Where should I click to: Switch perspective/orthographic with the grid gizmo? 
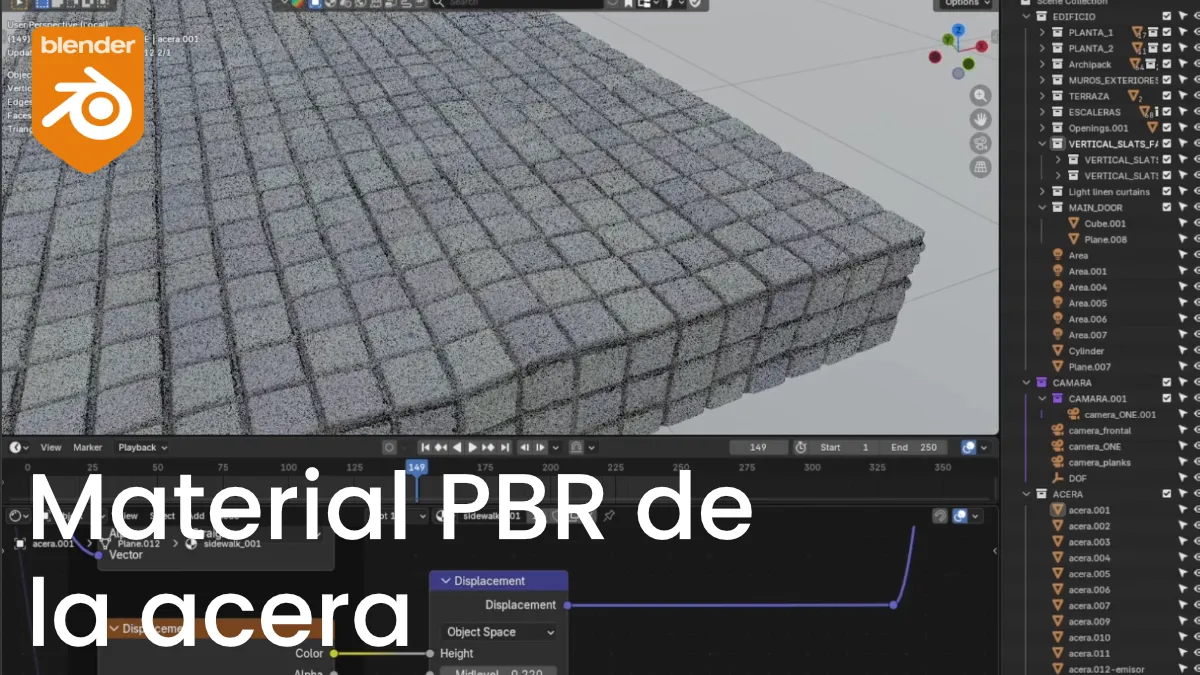981,167
